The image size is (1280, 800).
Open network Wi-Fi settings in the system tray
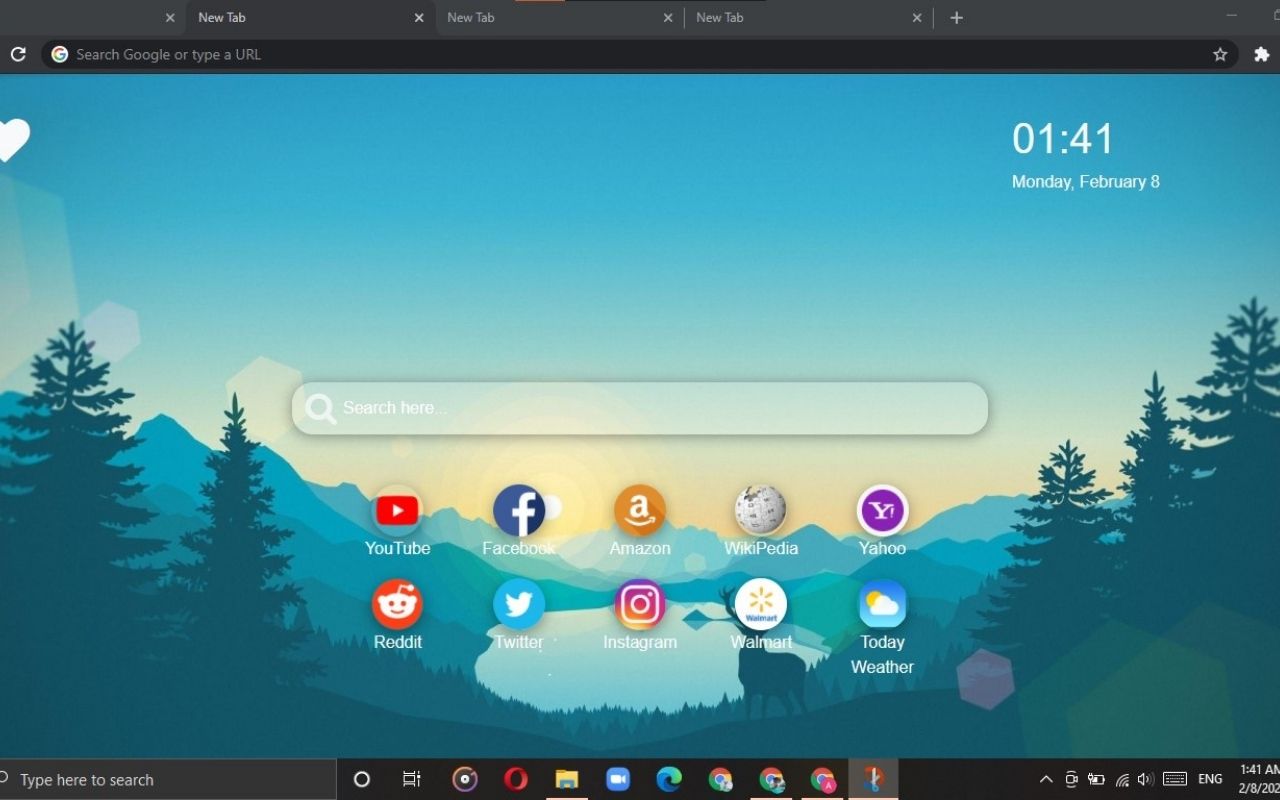click(x=1122, y=779)
